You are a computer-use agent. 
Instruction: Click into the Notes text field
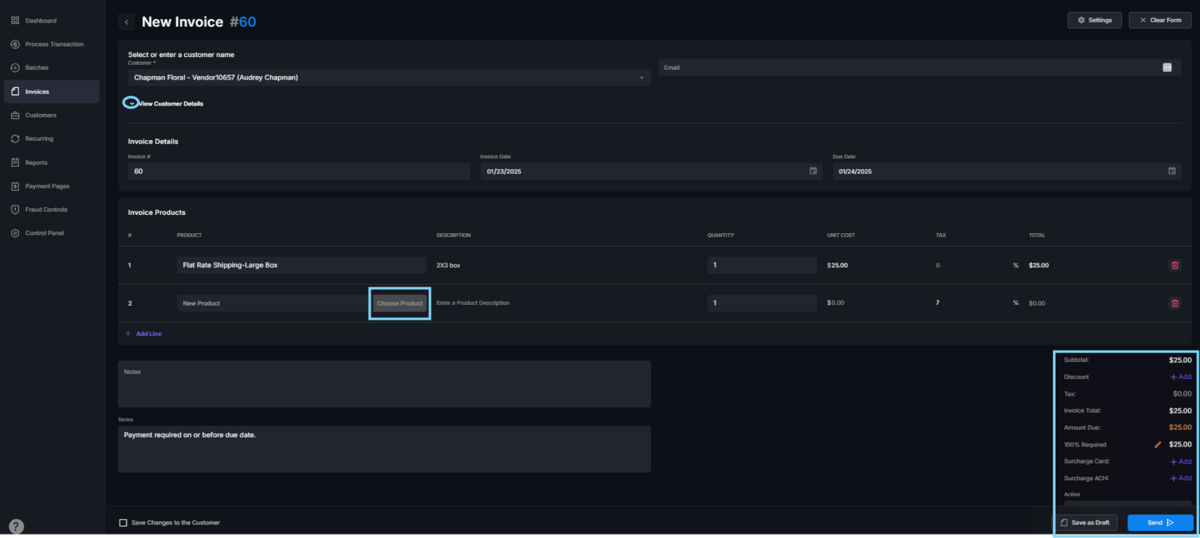[x=384, y=385]
